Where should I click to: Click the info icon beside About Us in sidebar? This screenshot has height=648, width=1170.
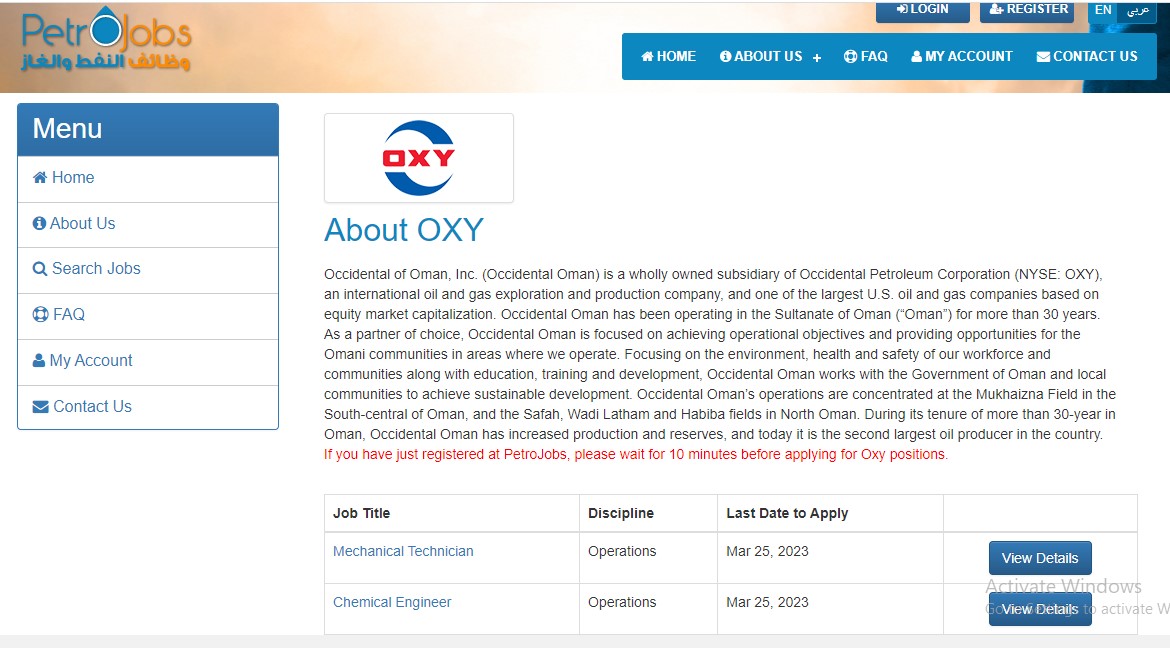40,224
